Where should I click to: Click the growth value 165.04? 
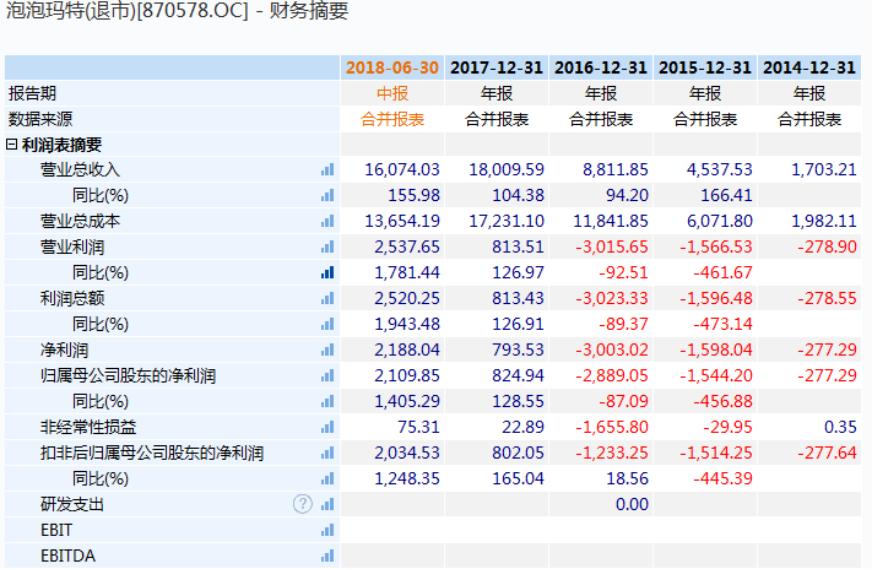point(518,478)
